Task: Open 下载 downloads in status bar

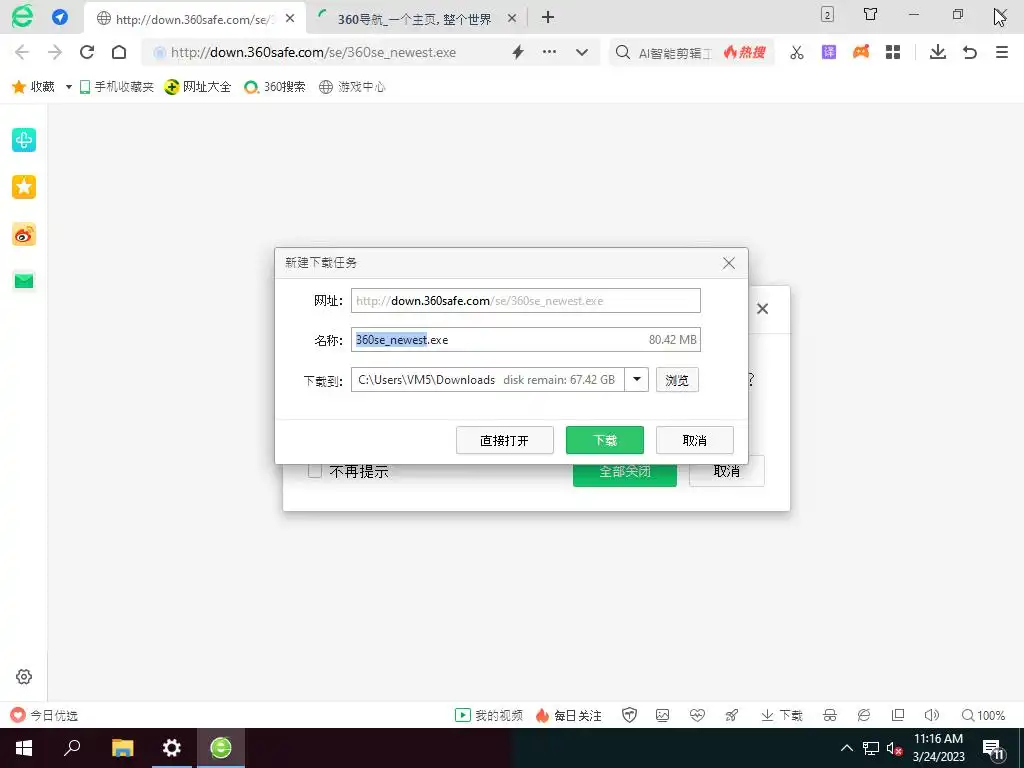Action: coord(782,716)
